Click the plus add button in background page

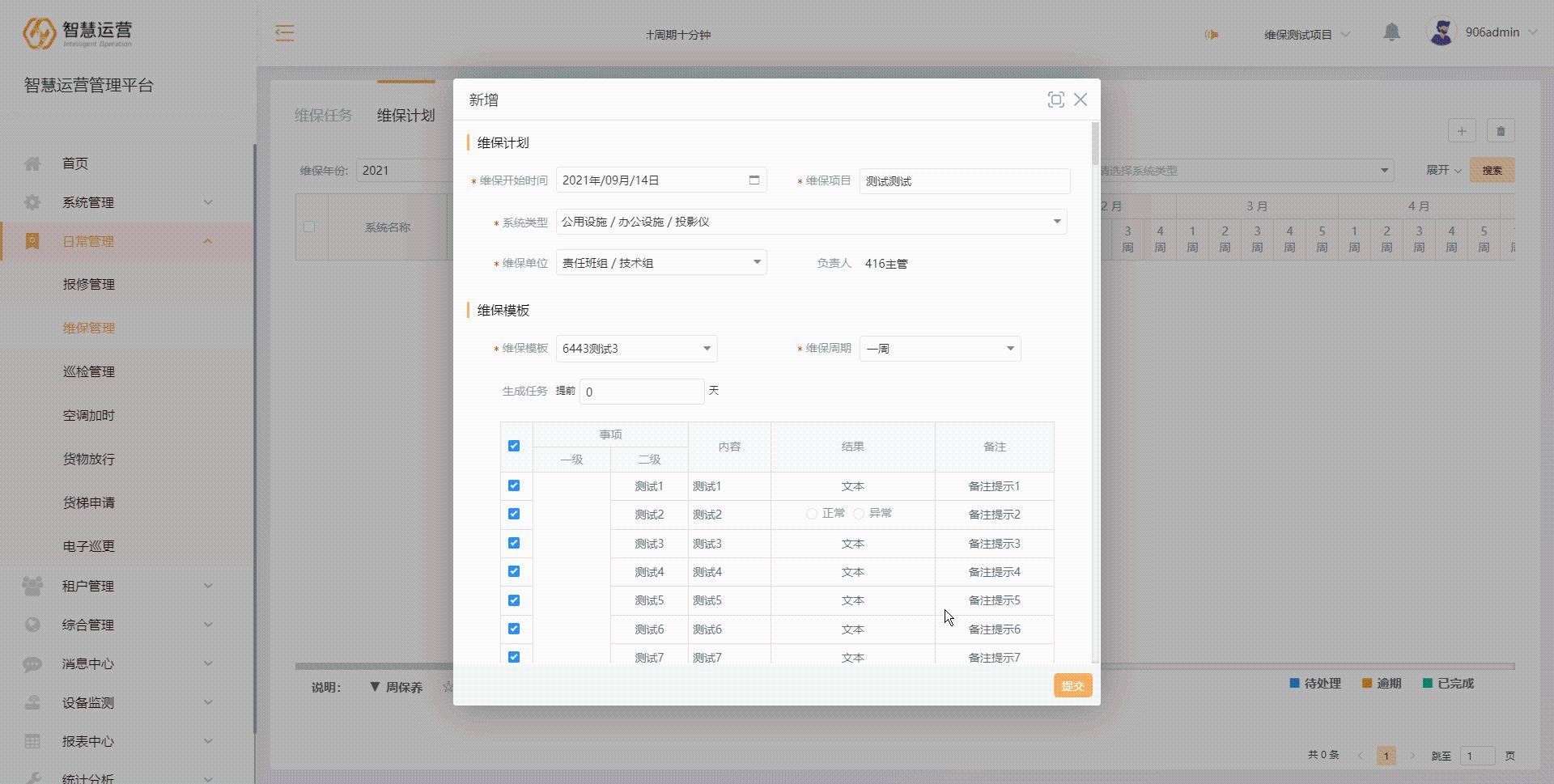point(1462,131)
